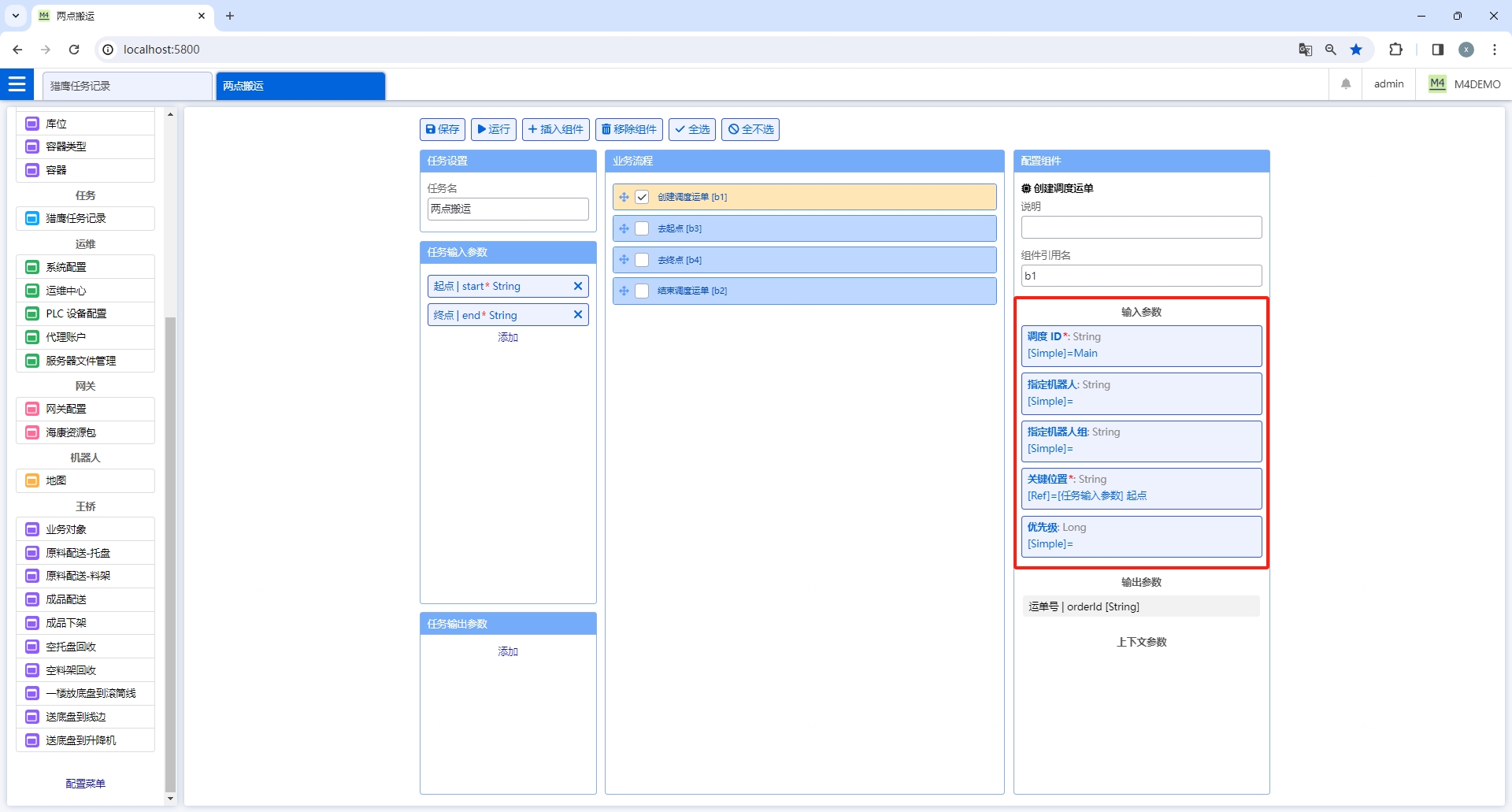Open PLC 设备配置 in sidebar
This screenshot has height=812, width=1512.
[x=85, y=313]
